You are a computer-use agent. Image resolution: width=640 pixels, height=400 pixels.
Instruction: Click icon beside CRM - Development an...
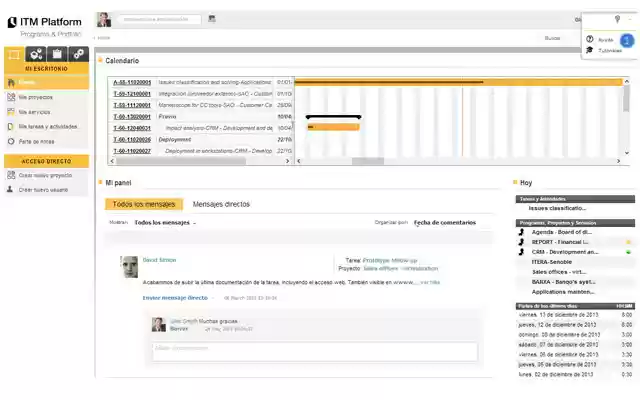coord(522,252)
